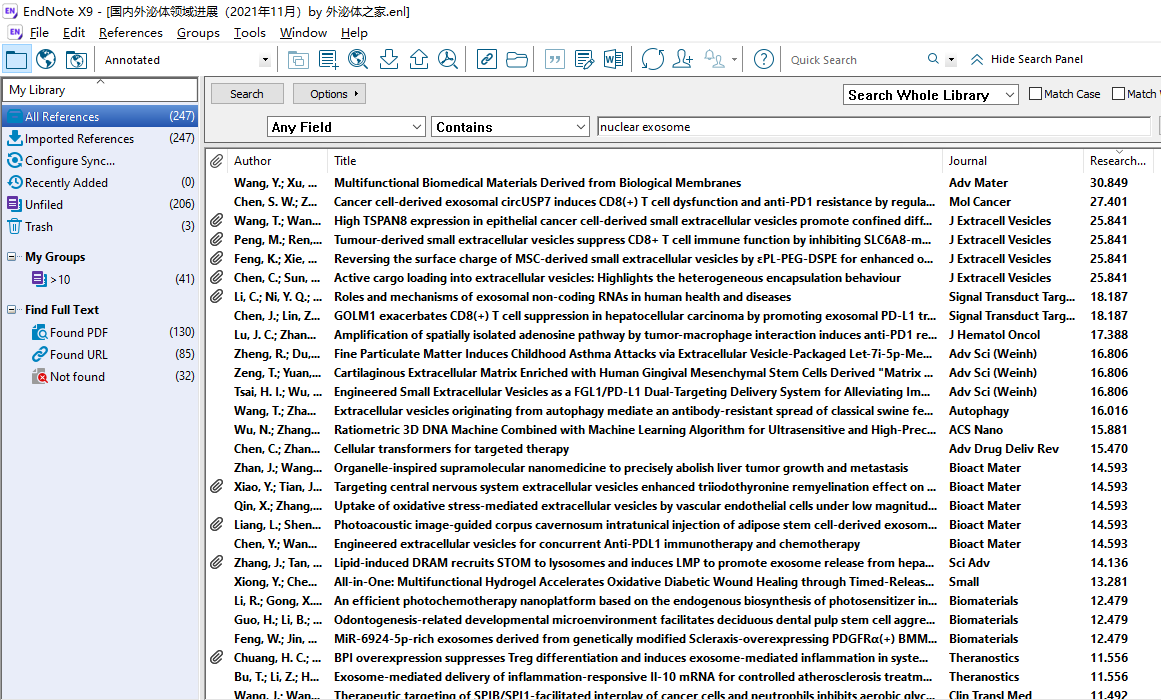
Task: Click the Options button
Action: (x=329, y=94)
